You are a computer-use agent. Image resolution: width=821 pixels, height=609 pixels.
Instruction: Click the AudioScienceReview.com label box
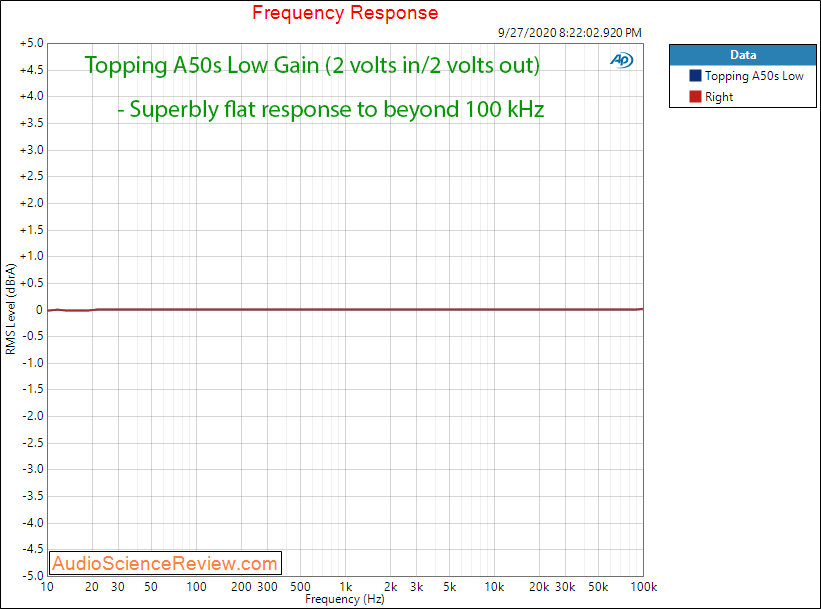tap(165, 563)
